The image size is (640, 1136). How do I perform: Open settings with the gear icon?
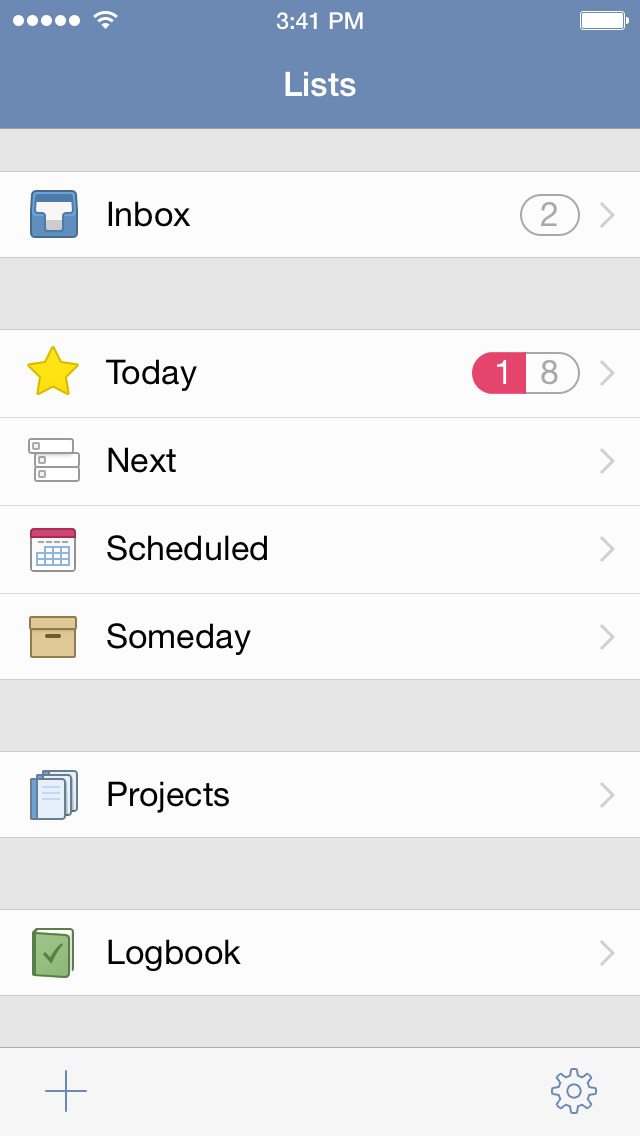[574, 1091]
